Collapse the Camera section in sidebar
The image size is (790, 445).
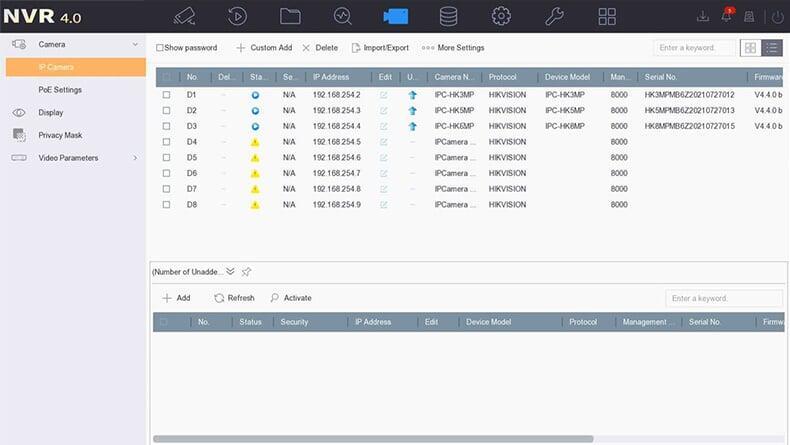(x=135, y=45)
